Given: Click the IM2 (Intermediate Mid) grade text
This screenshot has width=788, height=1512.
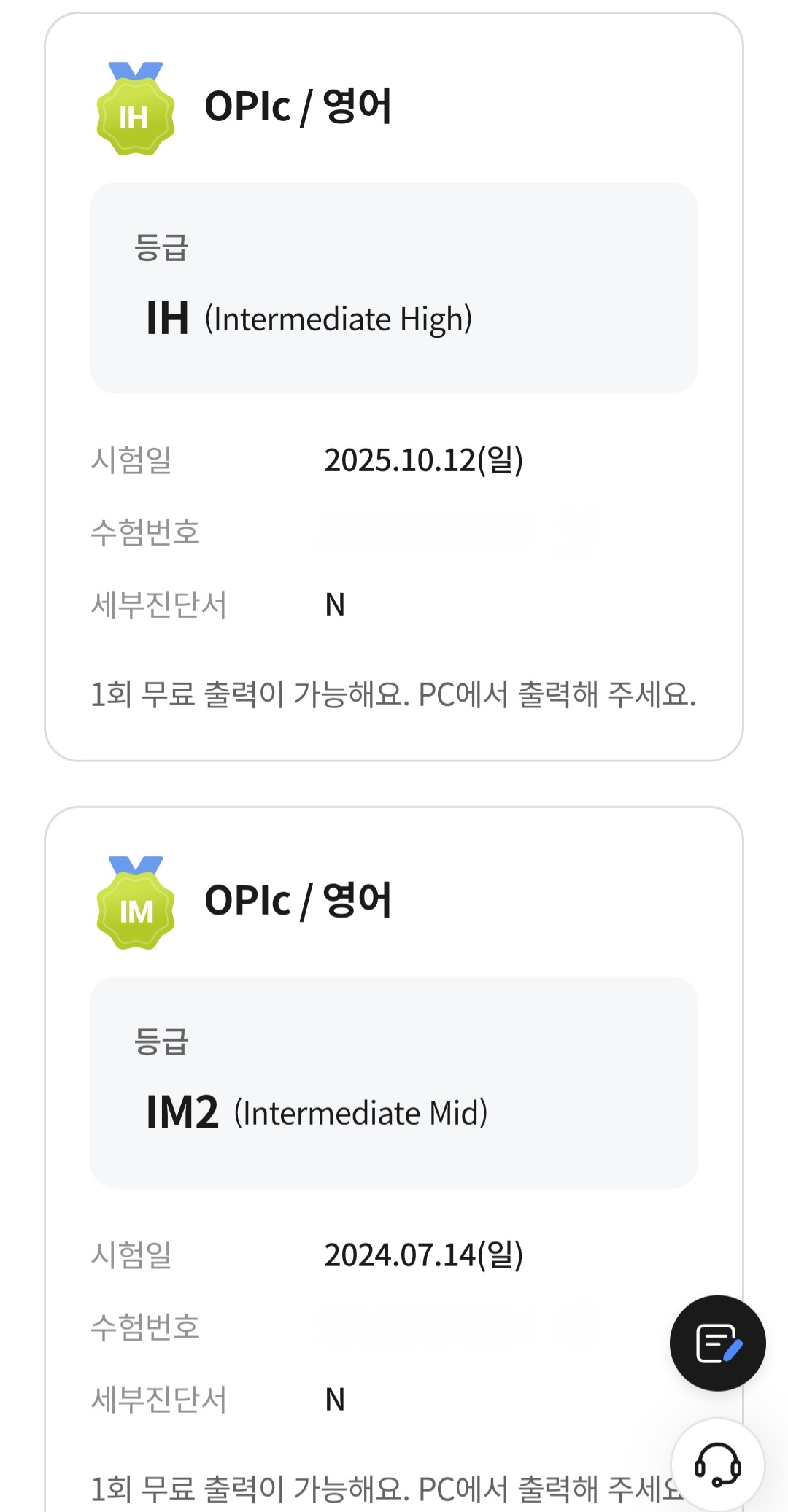Looking at the screenshot, I should pos(317,1113).
